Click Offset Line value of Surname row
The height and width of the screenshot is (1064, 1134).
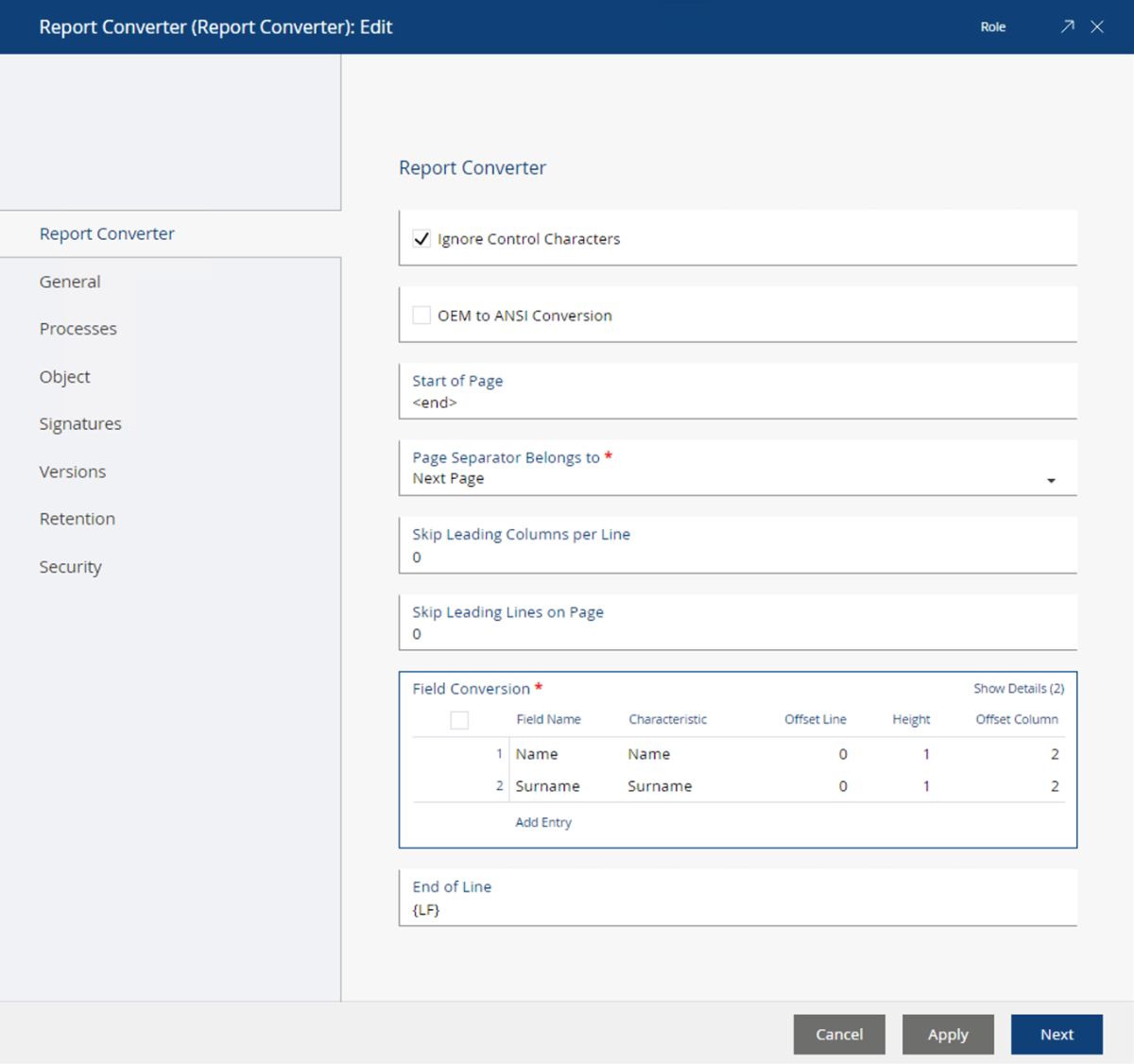(x=843, y=786)
